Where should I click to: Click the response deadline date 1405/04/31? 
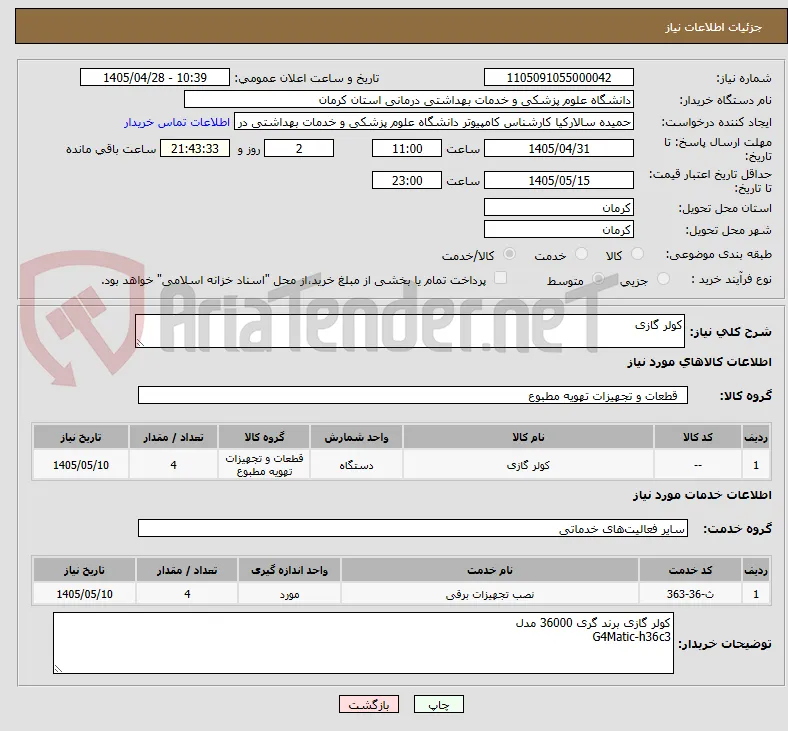pos(558,149)
